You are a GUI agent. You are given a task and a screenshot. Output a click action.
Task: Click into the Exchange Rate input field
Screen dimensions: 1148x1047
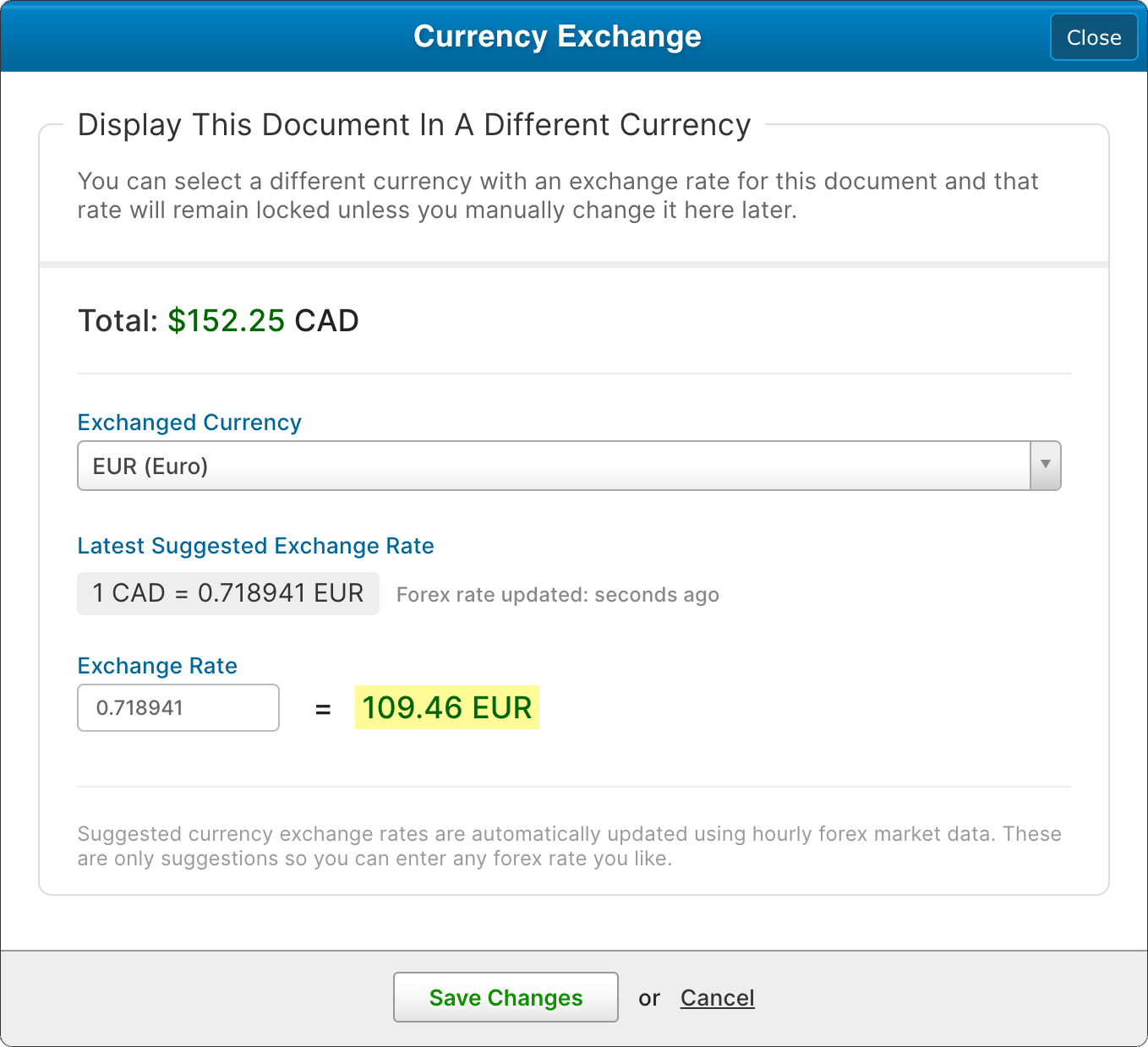click(178, 707)
